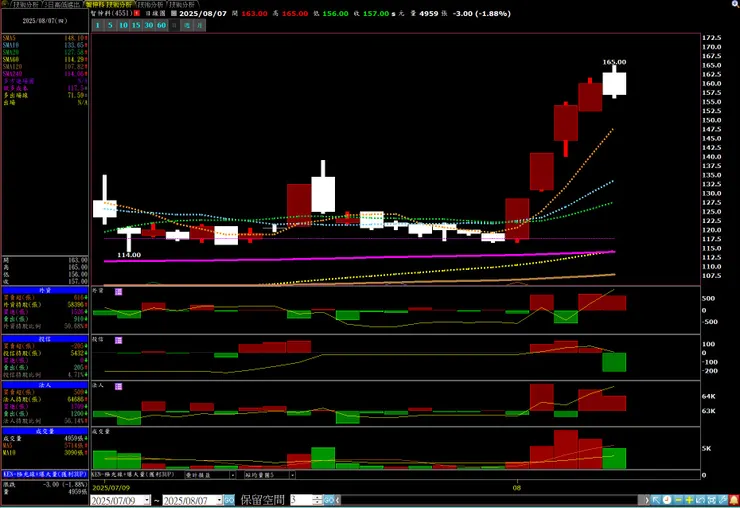Select the 1-minute timeframe button
This screenshot has height=508, width=740.
coord(98,25)
